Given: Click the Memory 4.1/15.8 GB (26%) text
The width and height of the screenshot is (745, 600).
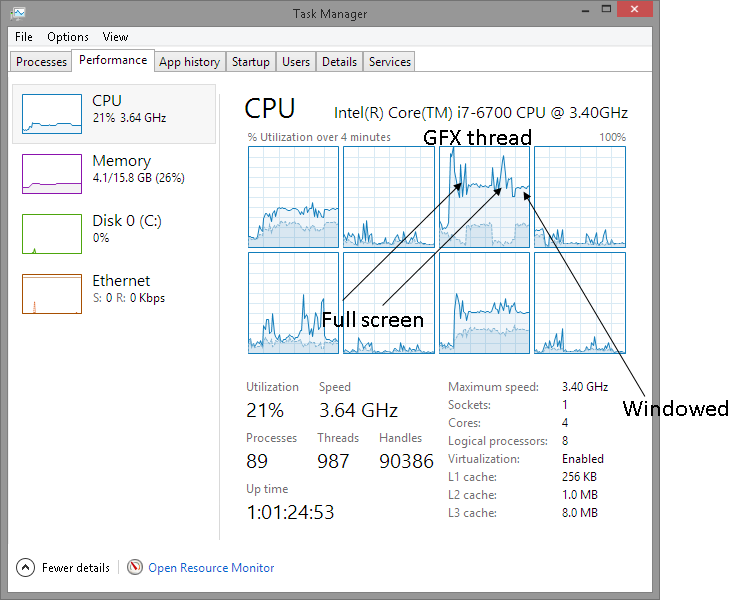Looking at the screenshot, I should [139, 178].
